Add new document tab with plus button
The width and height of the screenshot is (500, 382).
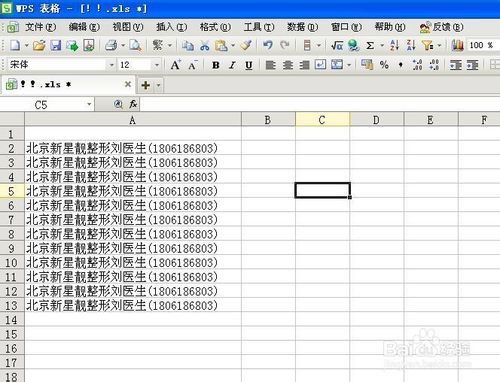(x=146, y=85)
